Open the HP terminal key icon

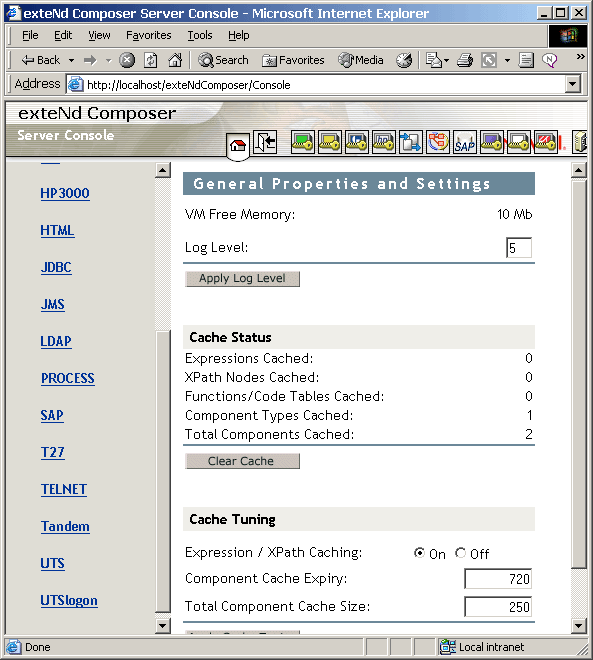coord(383,142)
